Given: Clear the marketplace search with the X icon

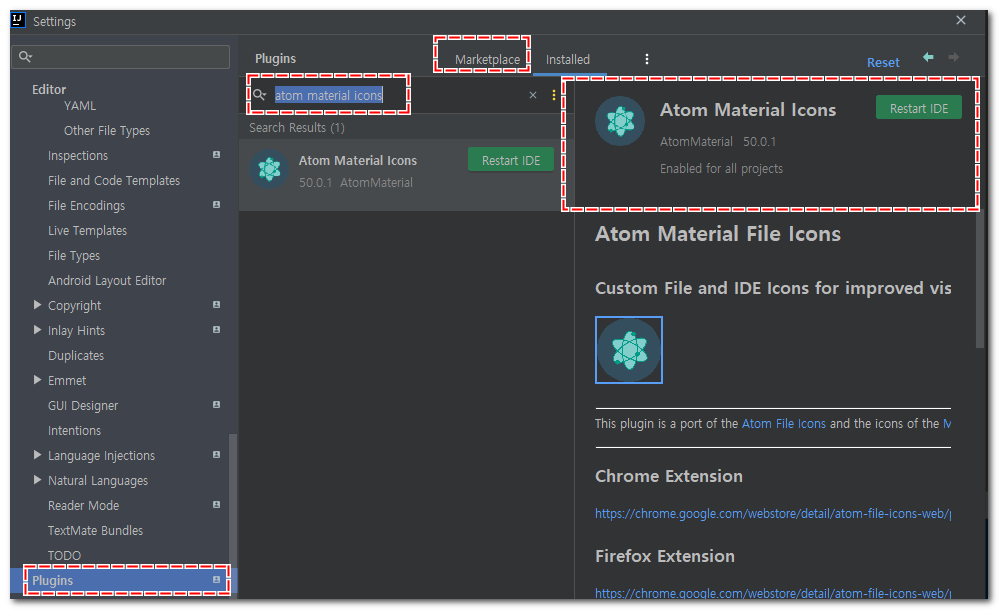Looking at the screenshot, I should tap(532, 93).
